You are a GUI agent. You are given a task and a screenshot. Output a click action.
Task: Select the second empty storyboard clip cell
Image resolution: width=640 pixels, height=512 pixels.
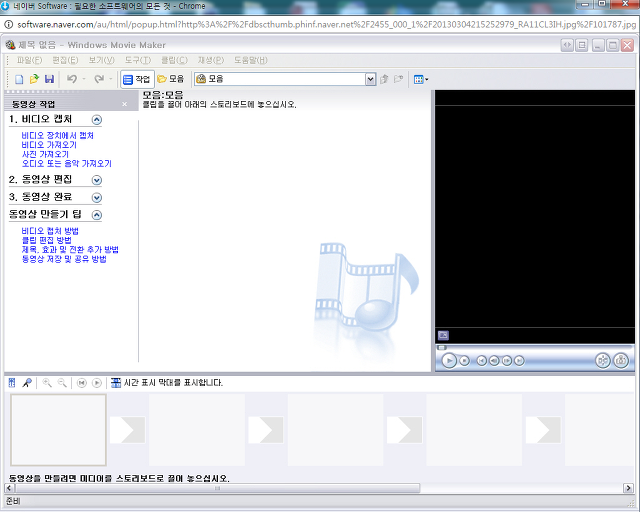pos(197,430)
